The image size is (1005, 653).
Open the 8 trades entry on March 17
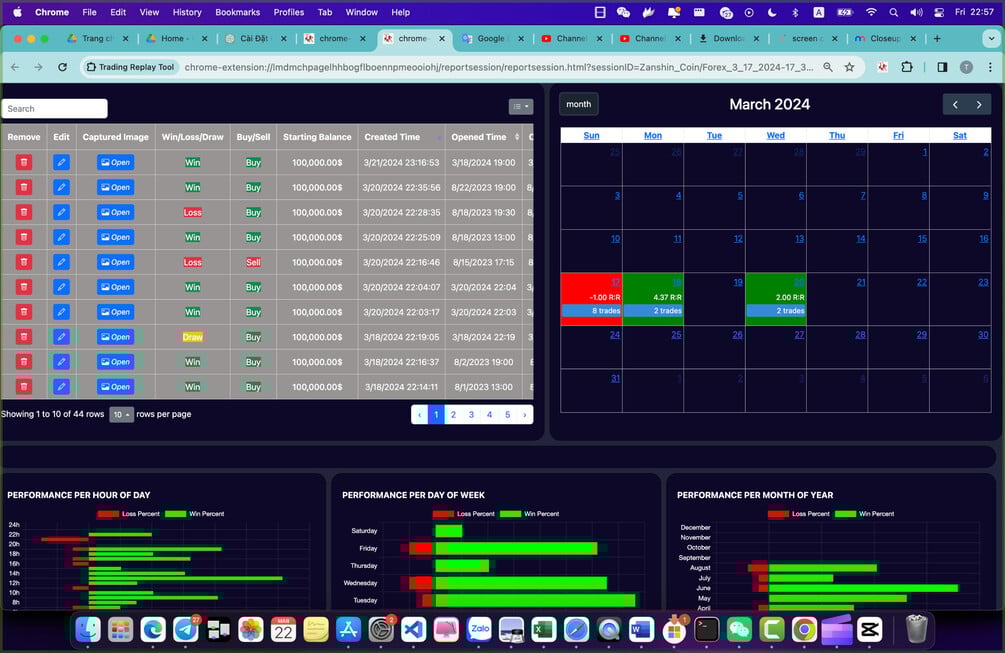(x=592, y=311)
